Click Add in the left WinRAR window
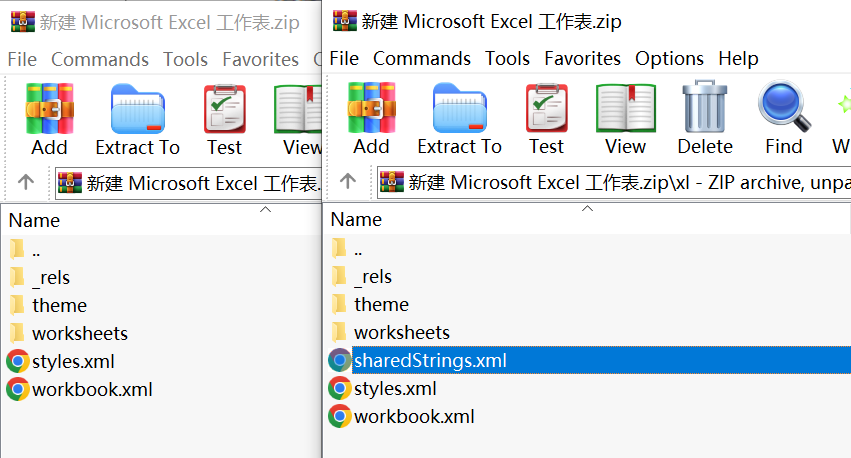 49,119
